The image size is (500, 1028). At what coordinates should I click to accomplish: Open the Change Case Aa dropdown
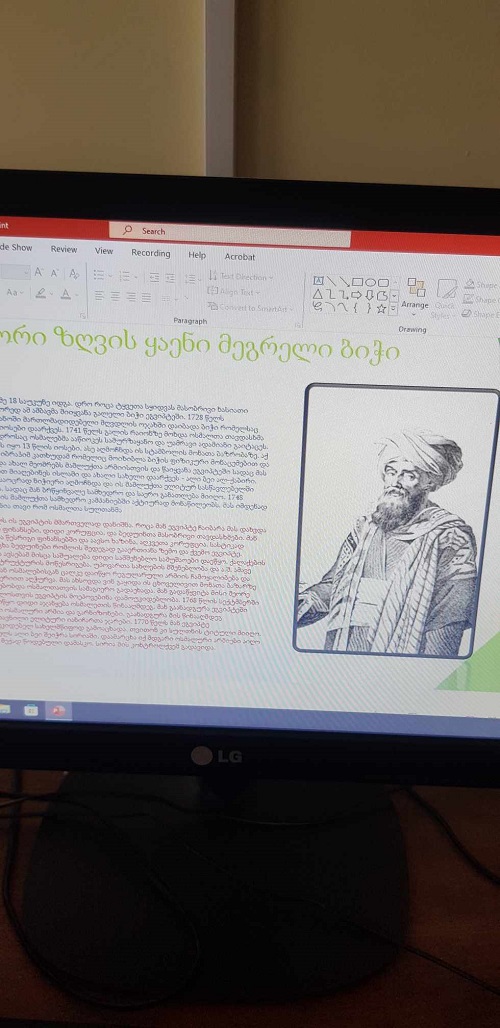pyautogui.click(x=14, y=292)
